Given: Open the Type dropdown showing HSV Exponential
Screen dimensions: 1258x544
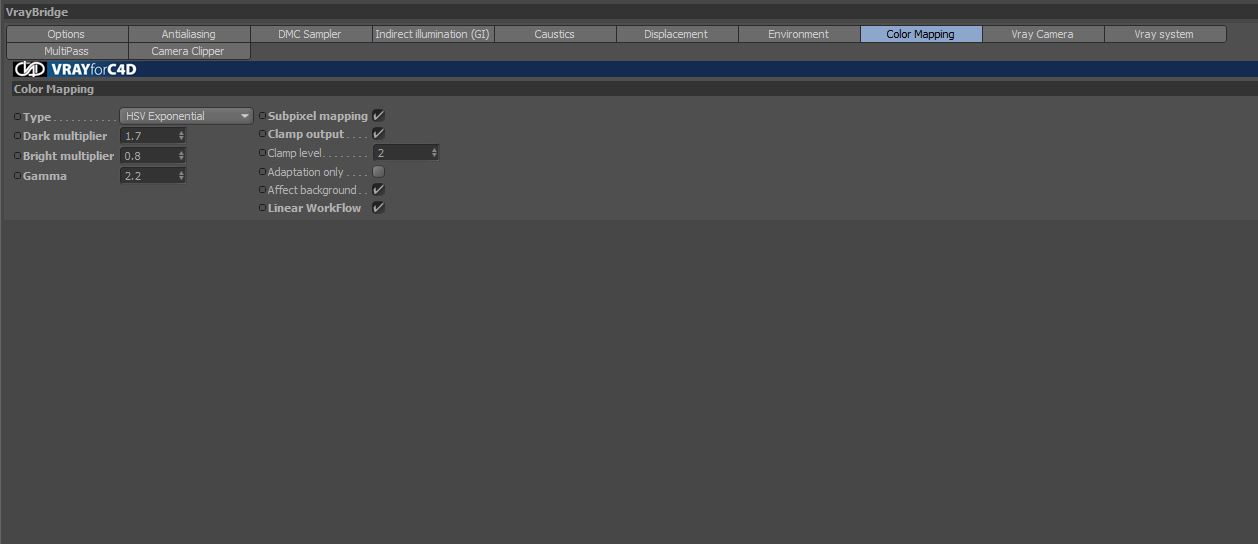Looking at the screenshot, I should (186, 116).
